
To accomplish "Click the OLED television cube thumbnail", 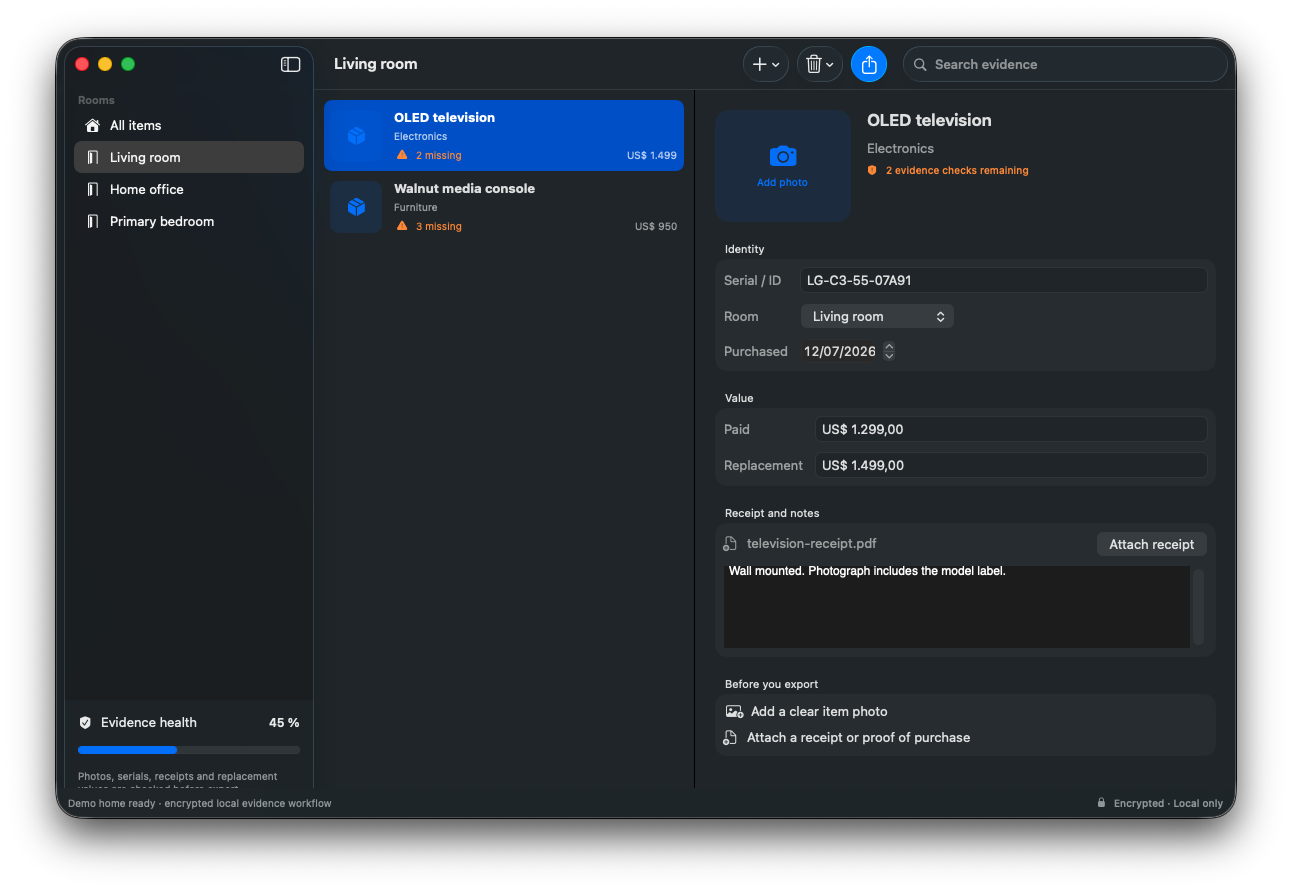I will 356,135.
